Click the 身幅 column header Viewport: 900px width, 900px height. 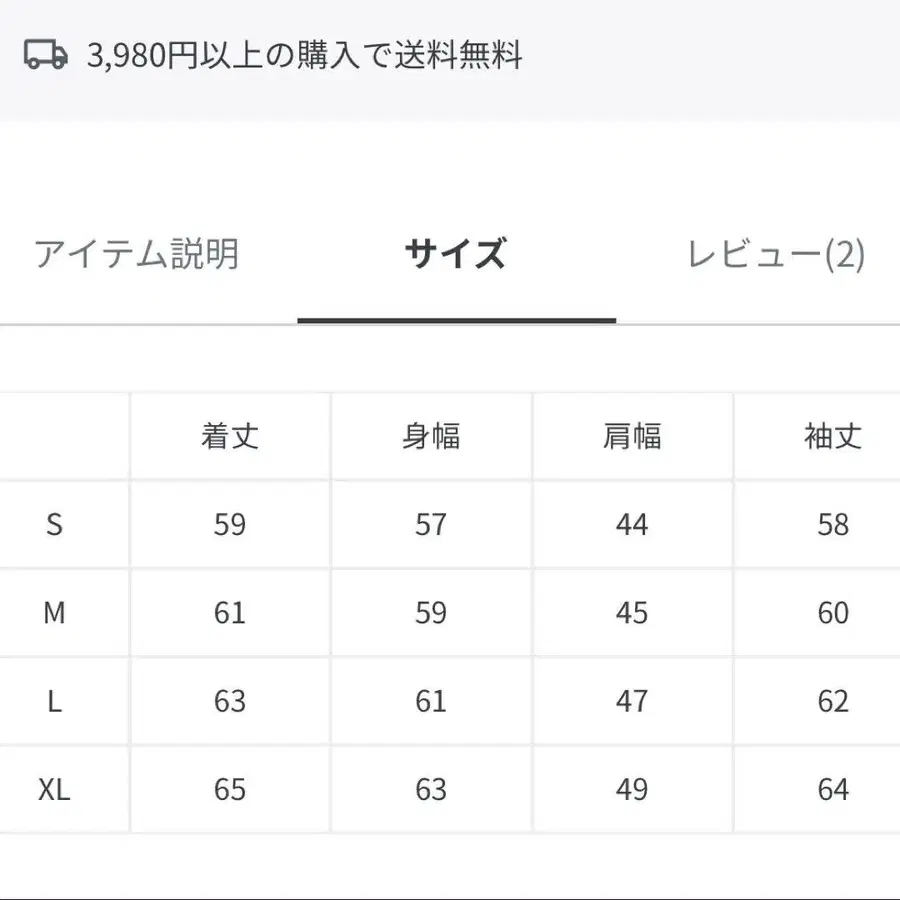(430, 435)
